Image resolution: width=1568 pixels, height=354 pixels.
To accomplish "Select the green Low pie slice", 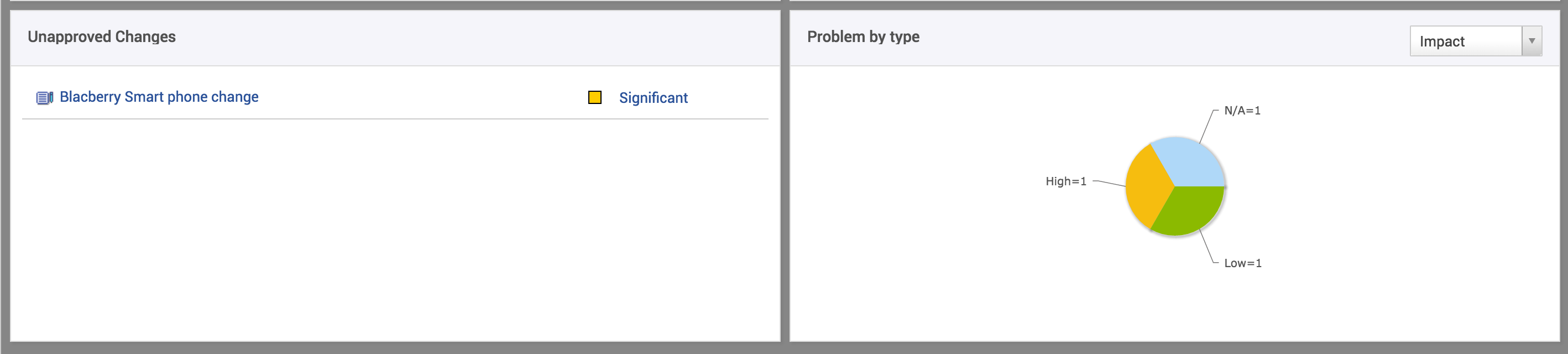I will tap(1188, 211).
